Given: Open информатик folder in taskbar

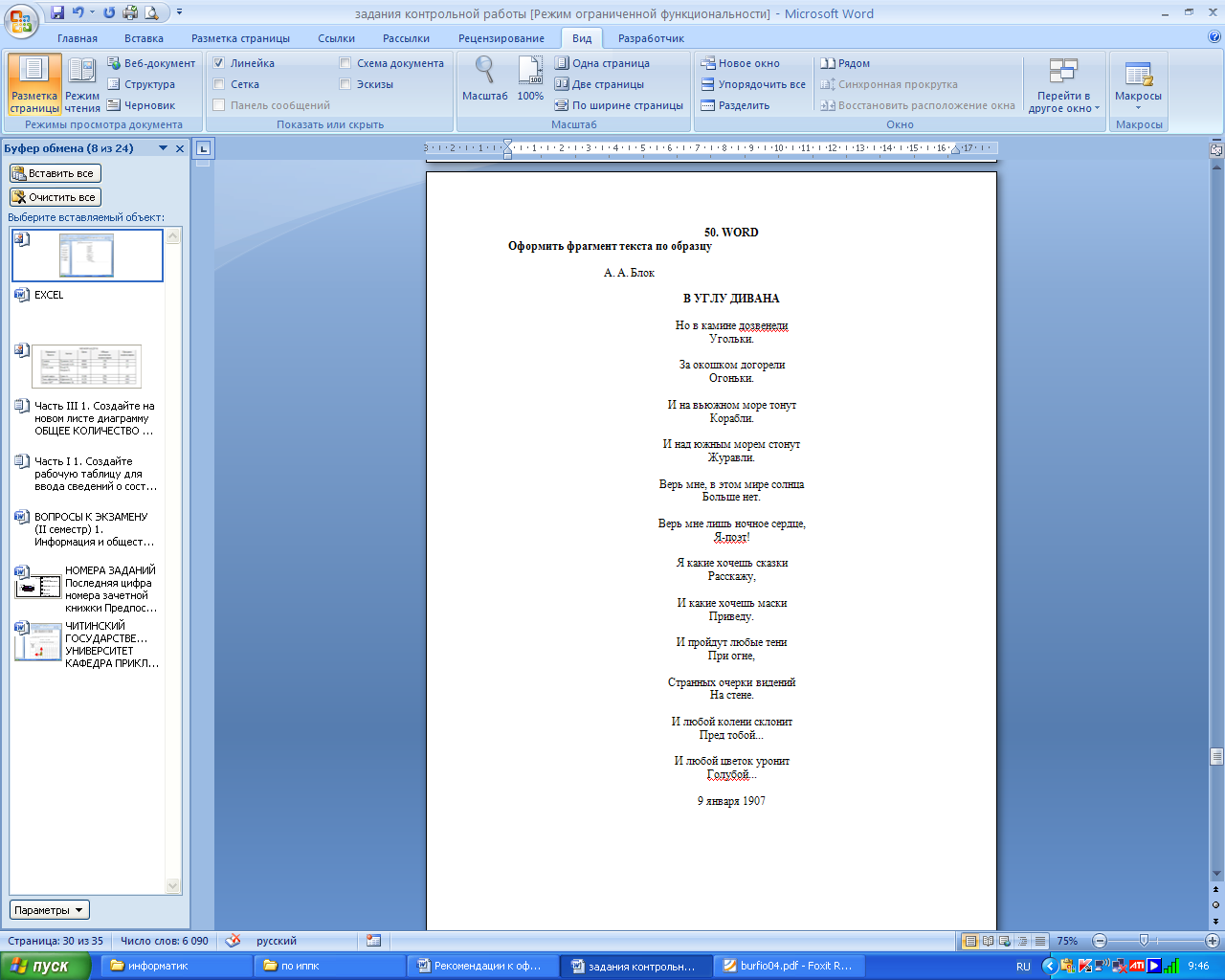Looking at the screenshot, I should pos(176,966).
